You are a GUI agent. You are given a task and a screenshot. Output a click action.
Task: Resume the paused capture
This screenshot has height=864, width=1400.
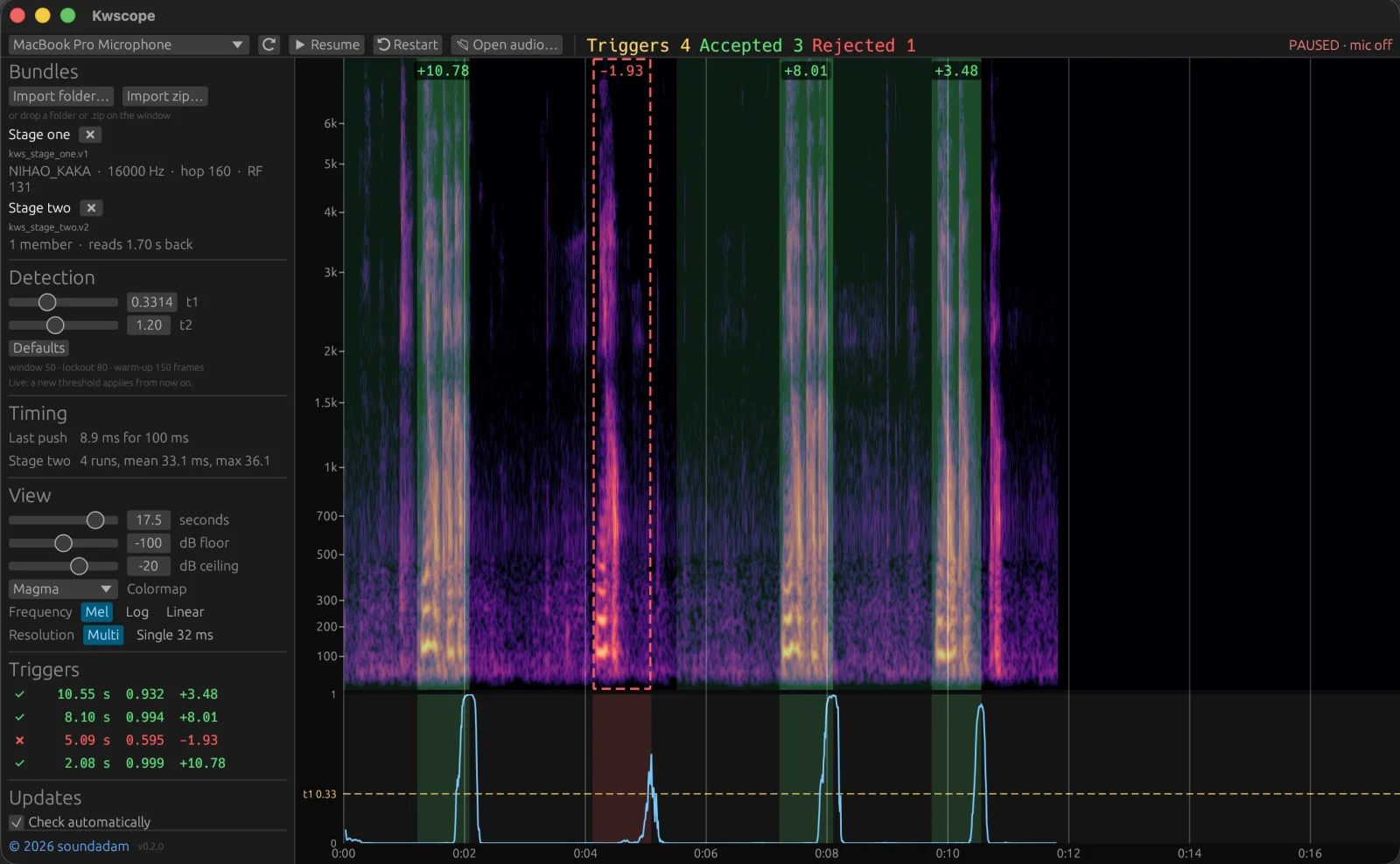(x=327, y=45)
